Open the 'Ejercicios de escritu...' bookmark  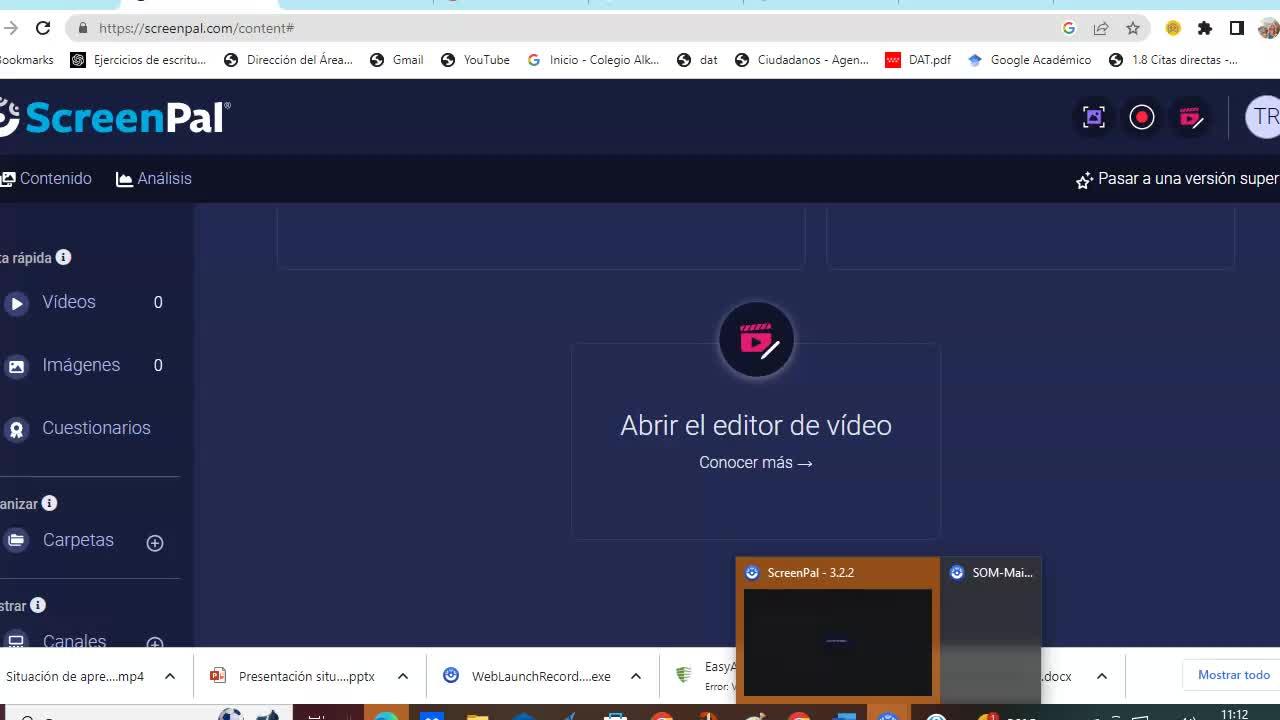pyautogui.click(x=138, y=60)
